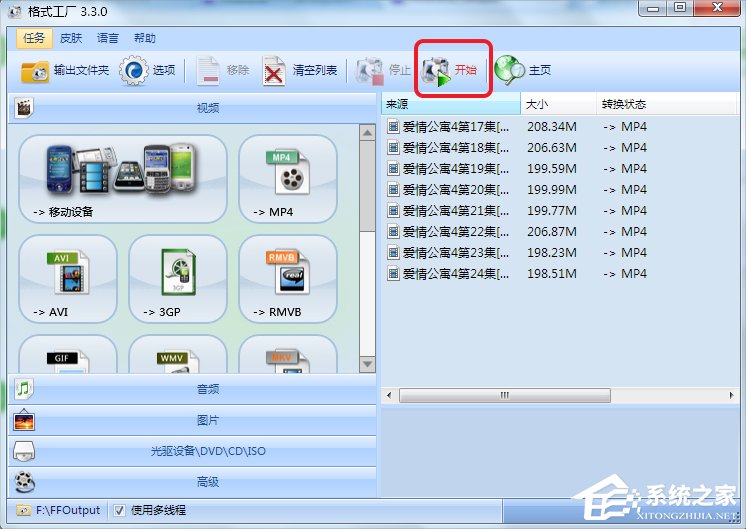Open the 帮助 help menu
Image resolution: width=746 pixels, height=529 pixels.
pos(144,39)
